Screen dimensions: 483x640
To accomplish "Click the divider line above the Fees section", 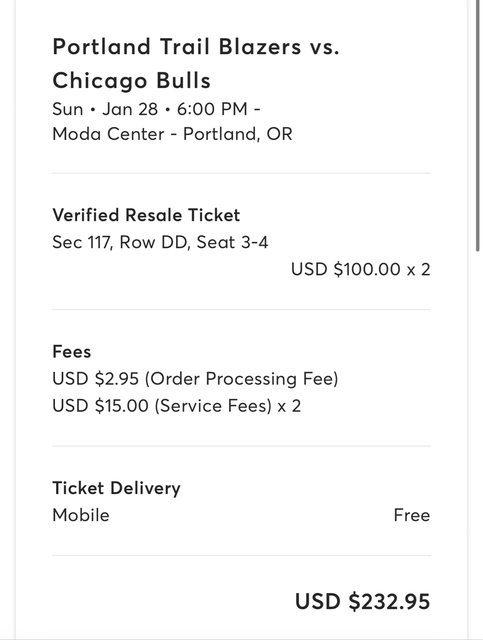I will tap(241, 309).
